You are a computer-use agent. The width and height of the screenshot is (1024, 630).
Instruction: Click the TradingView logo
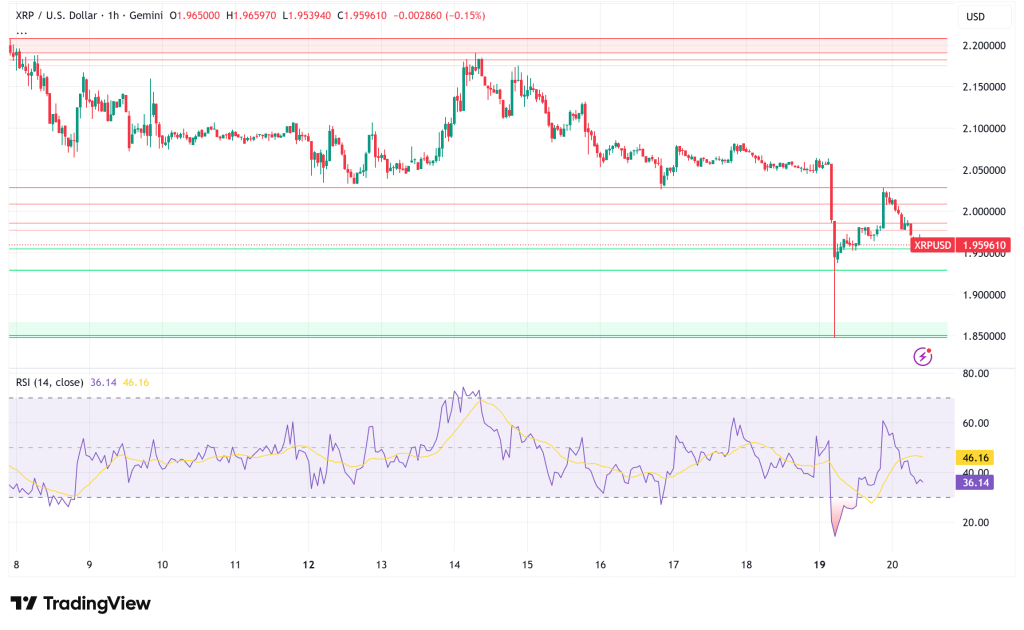[x=22, y=604]
